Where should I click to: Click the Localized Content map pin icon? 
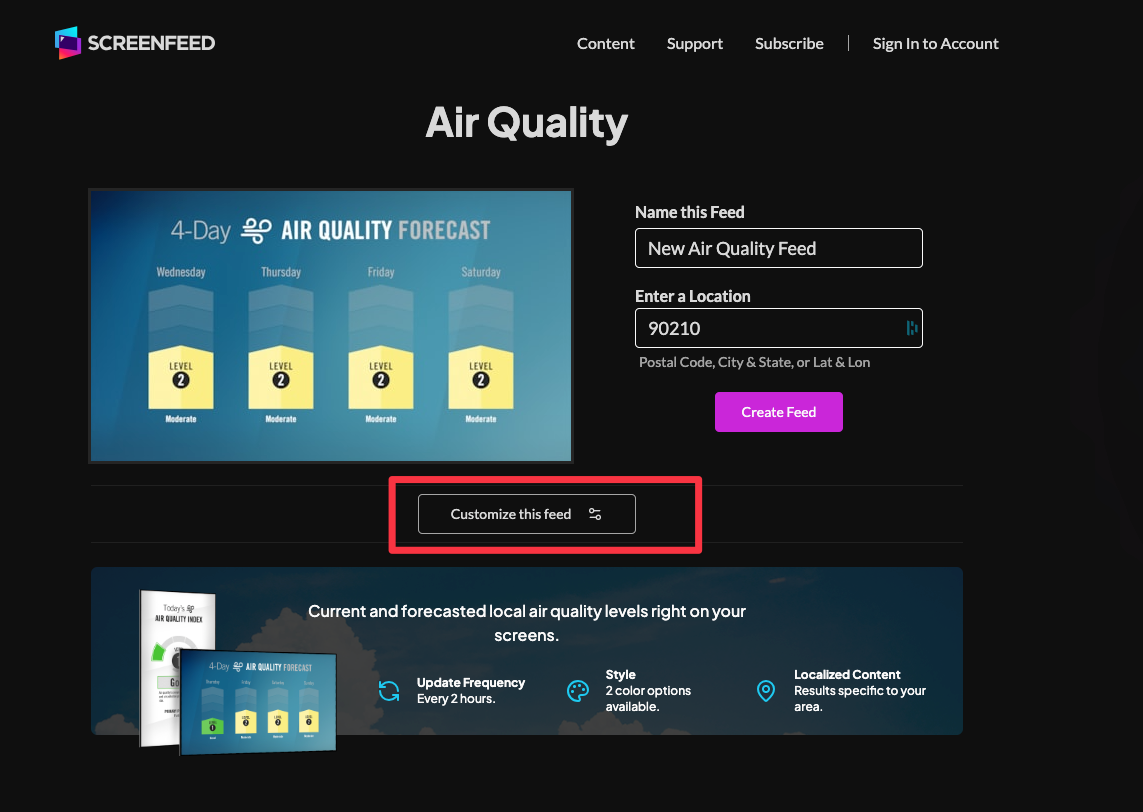pos(766,691)
